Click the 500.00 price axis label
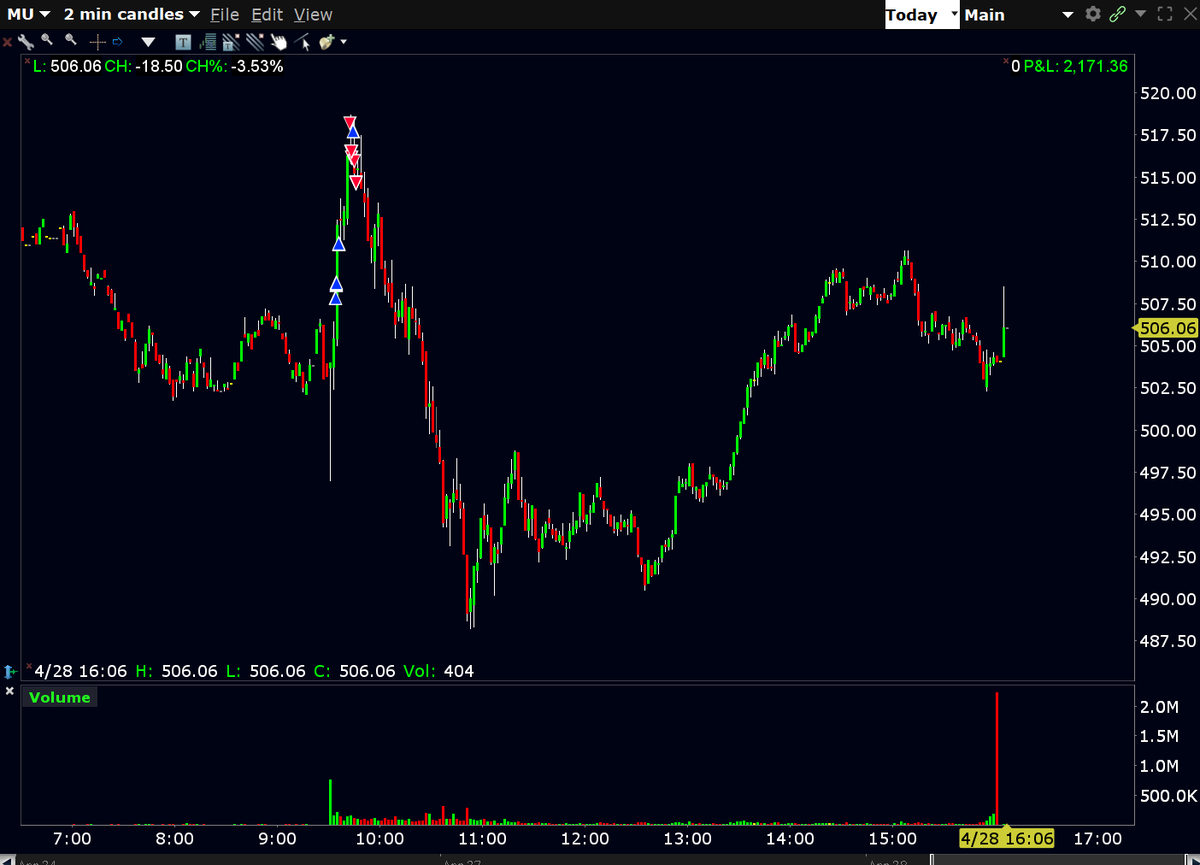The image size is (1200, 865). (x=1168, y=431)
